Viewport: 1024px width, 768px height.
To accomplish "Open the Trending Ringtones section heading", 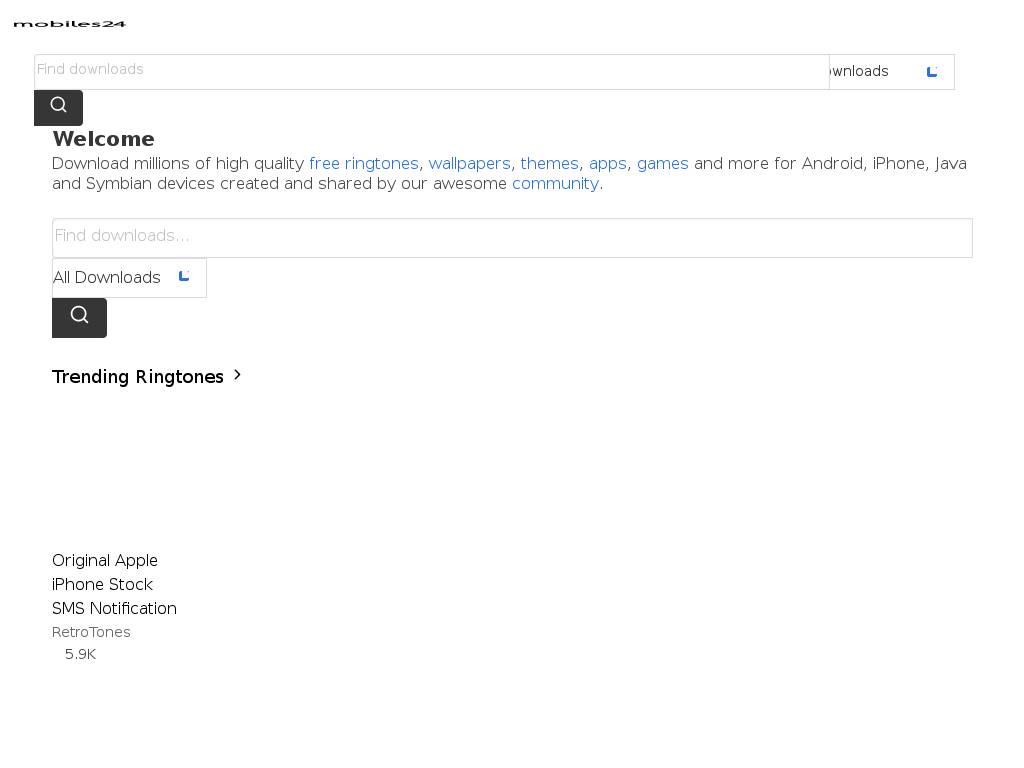I will 138,377.
